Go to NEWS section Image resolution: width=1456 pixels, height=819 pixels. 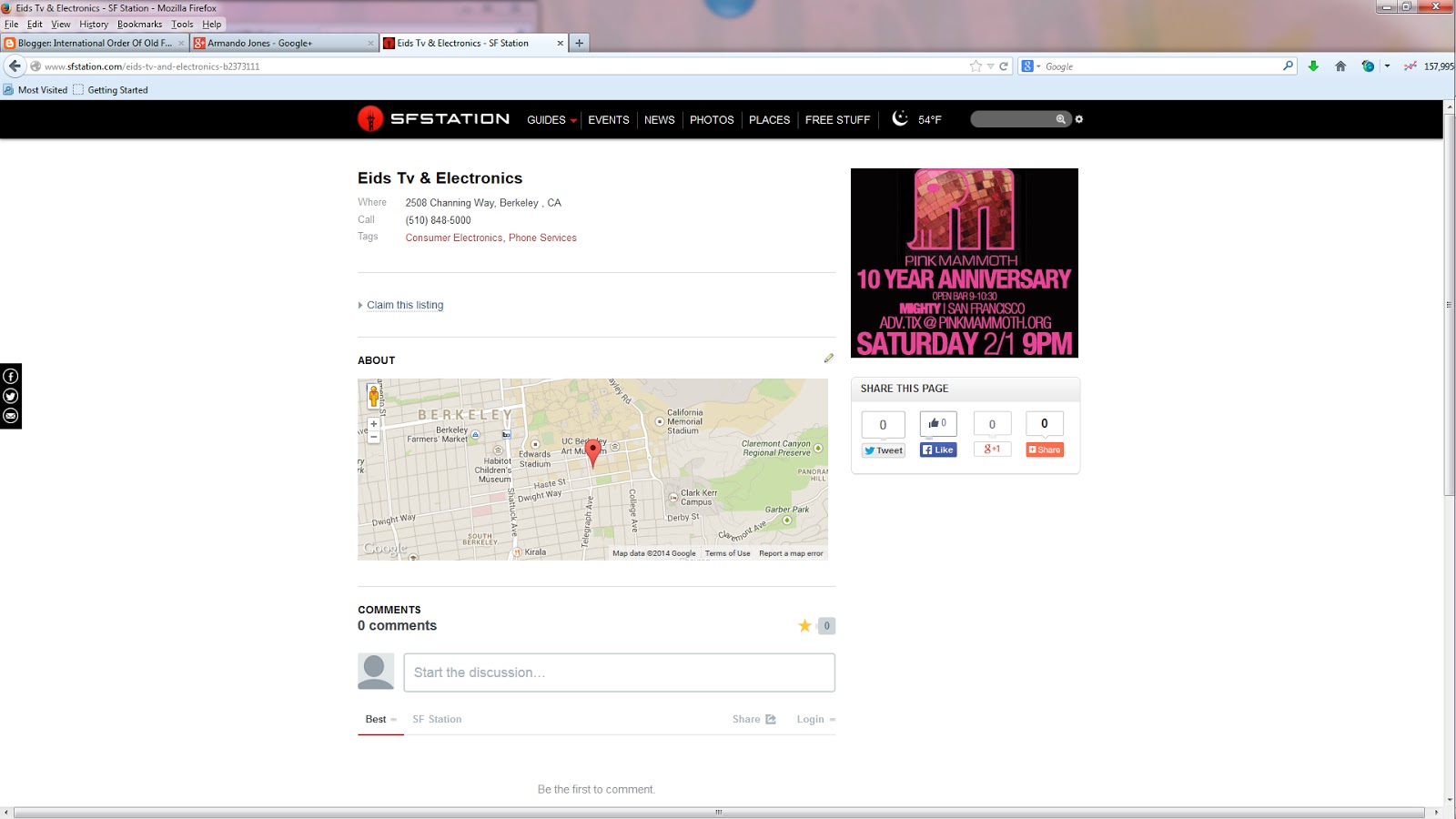[x=660, y=120]
